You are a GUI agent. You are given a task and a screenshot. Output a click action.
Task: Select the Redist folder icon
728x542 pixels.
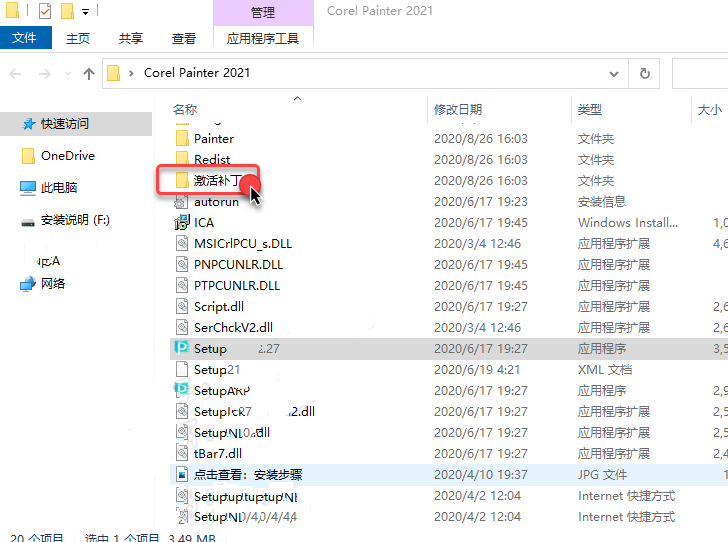coord(182,158)
